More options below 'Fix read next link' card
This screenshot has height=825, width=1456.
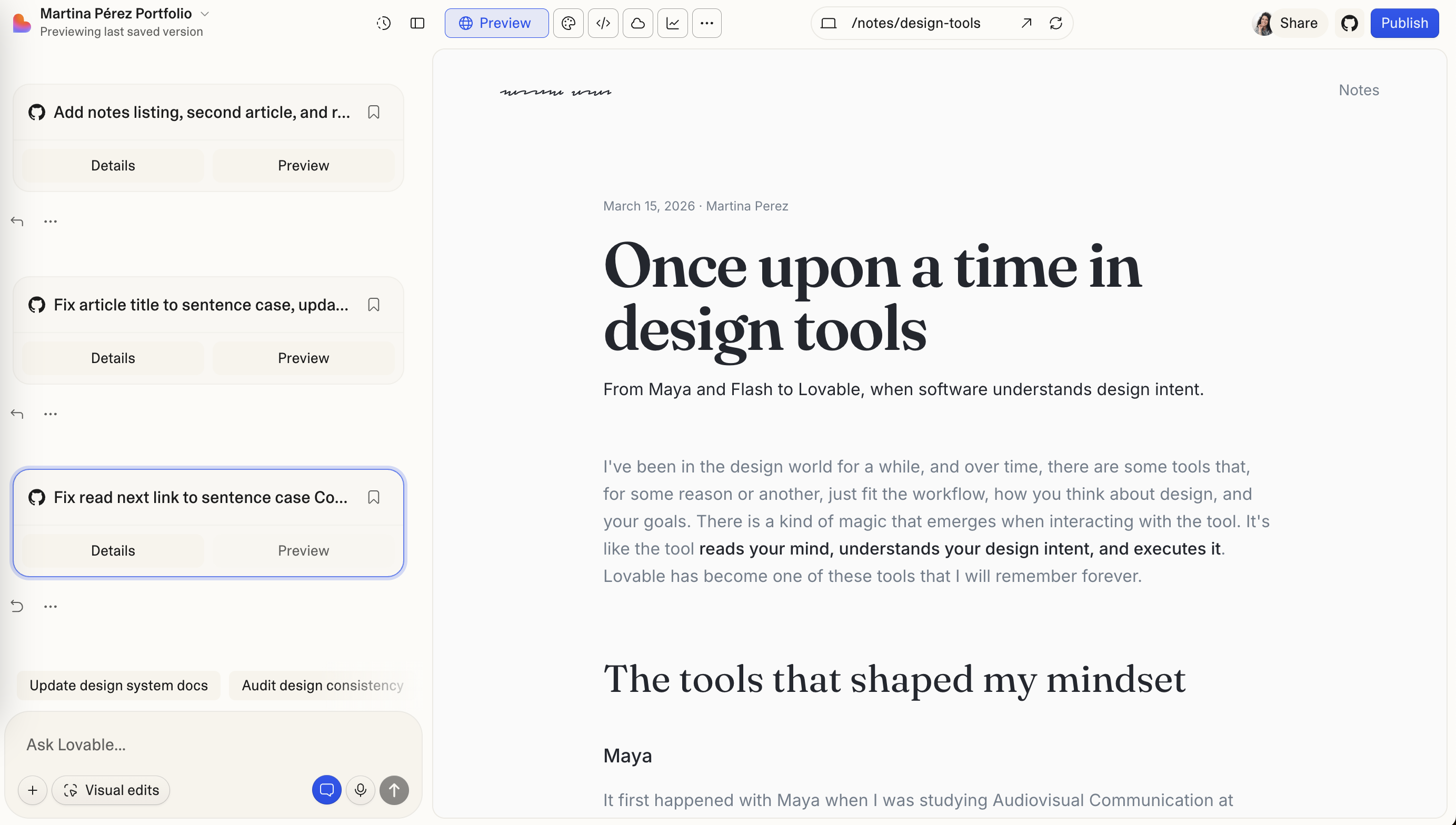(51, 607)
